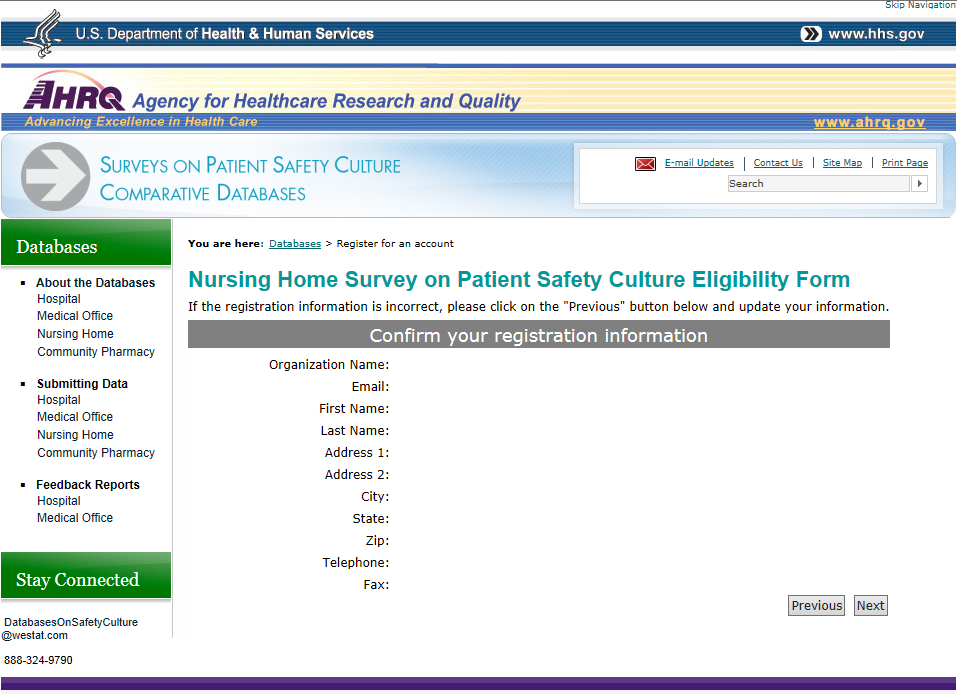Select Community Pharmacy under Submitting Data

tap(96, 453)
